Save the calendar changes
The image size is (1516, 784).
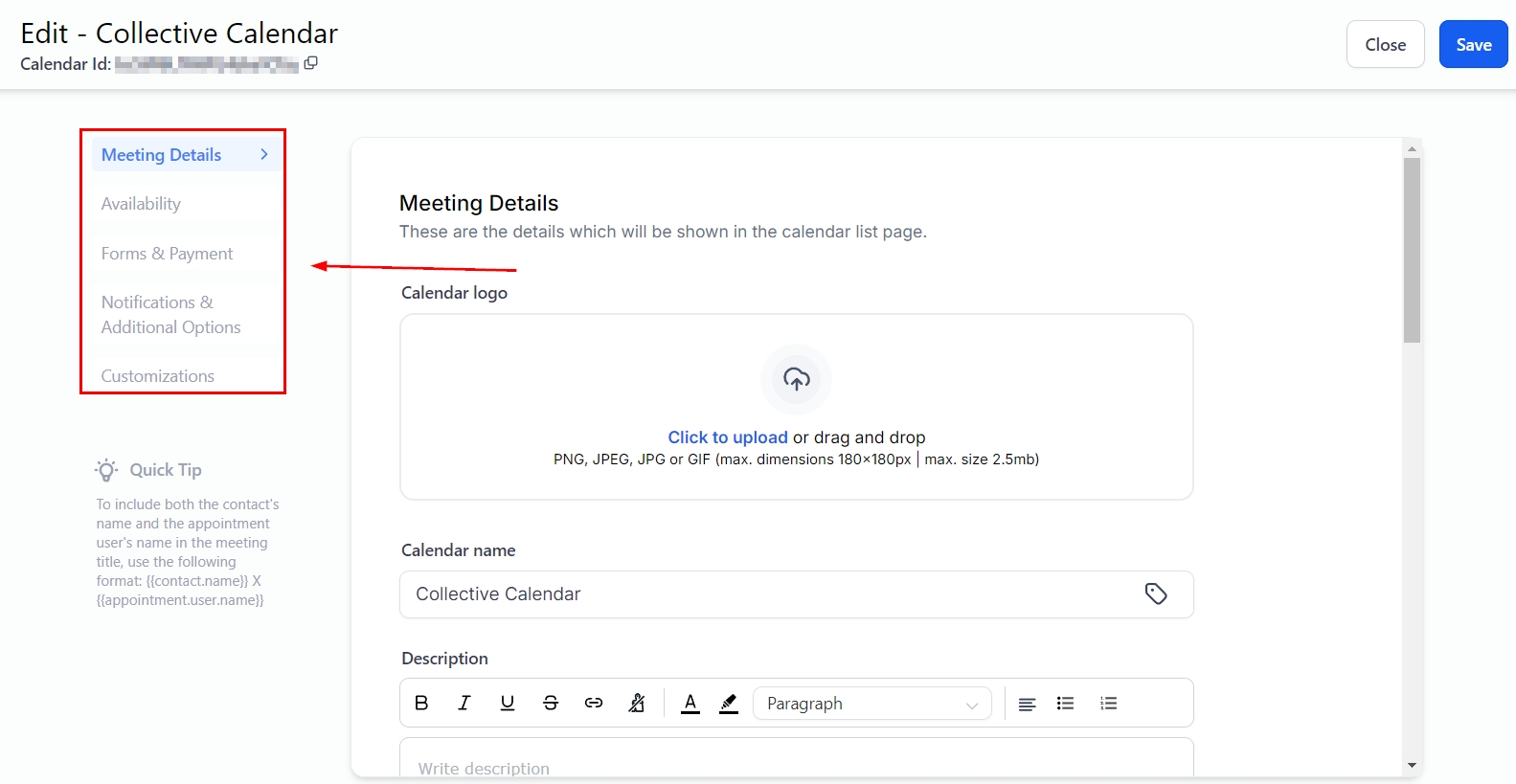(x=1473, y=44)
